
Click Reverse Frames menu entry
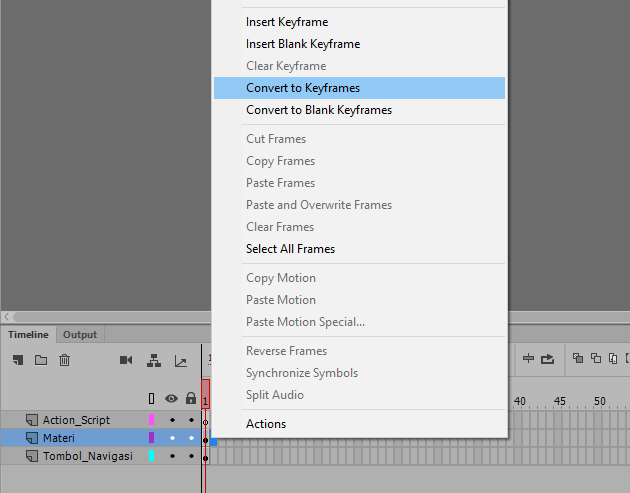pos(359,351)
